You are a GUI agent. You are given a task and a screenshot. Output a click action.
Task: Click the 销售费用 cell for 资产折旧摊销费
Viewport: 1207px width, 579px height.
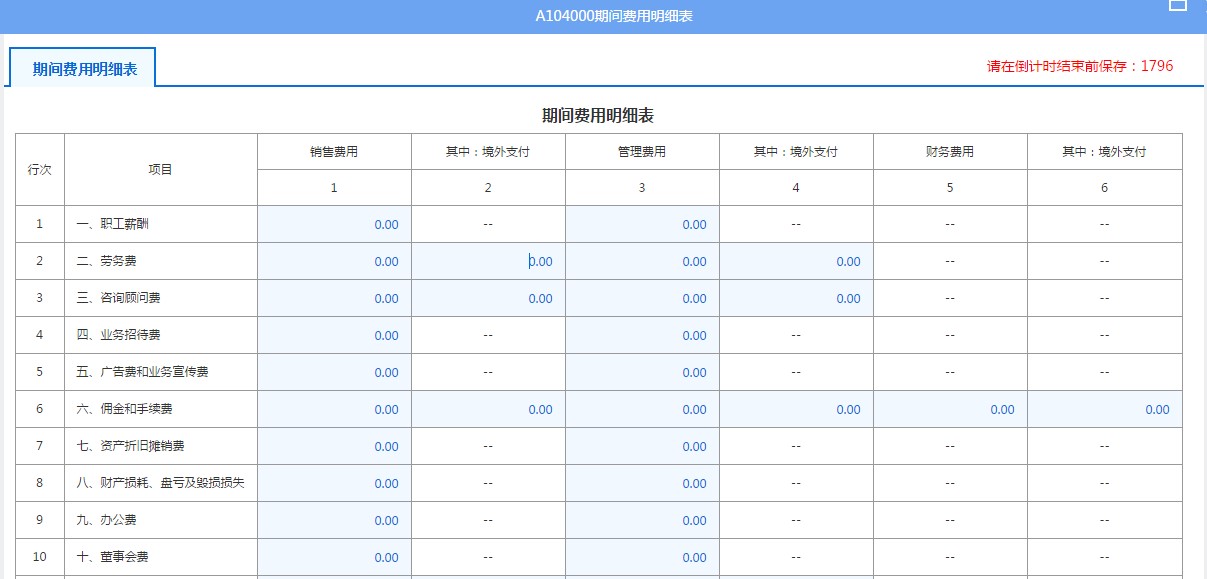tap(334, 446)
